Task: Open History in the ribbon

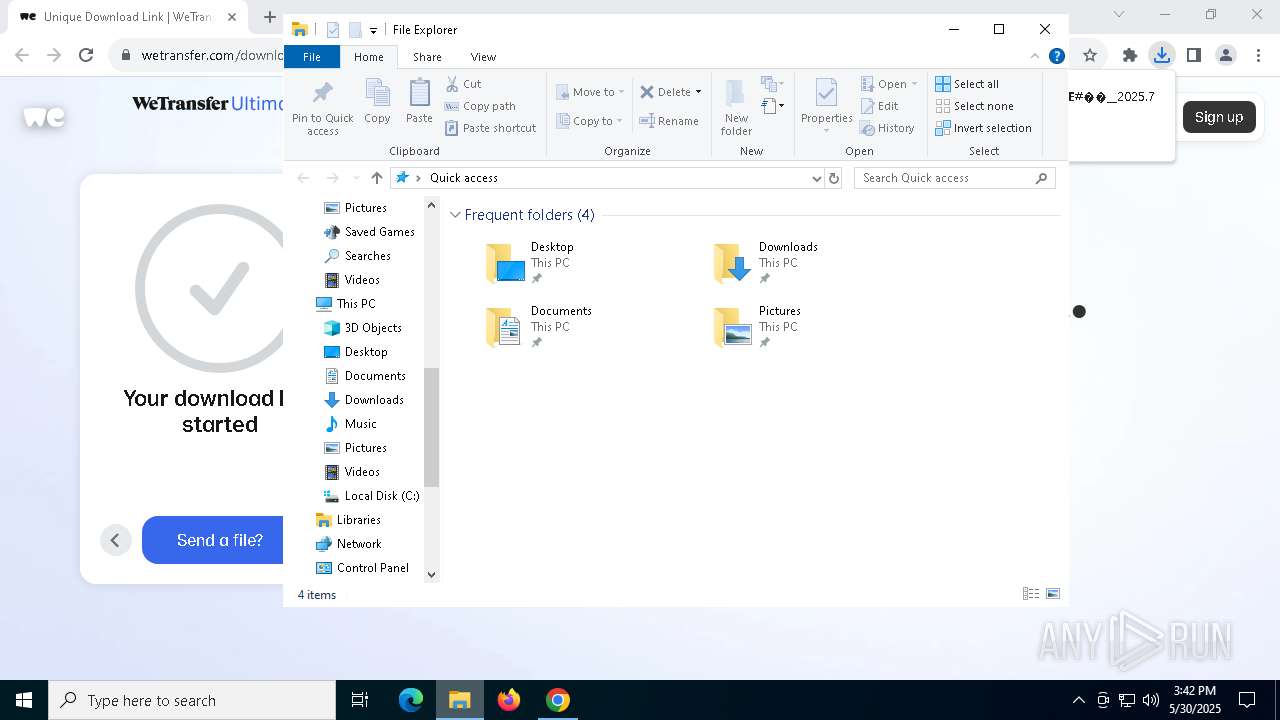Action: pos(888,128)
